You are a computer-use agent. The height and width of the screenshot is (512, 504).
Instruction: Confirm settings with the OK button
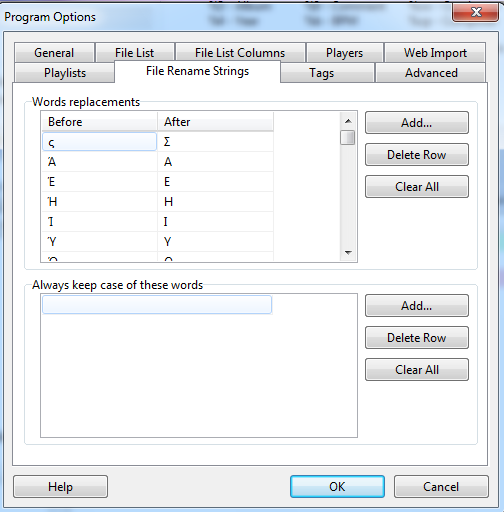(x=337, y=487)
